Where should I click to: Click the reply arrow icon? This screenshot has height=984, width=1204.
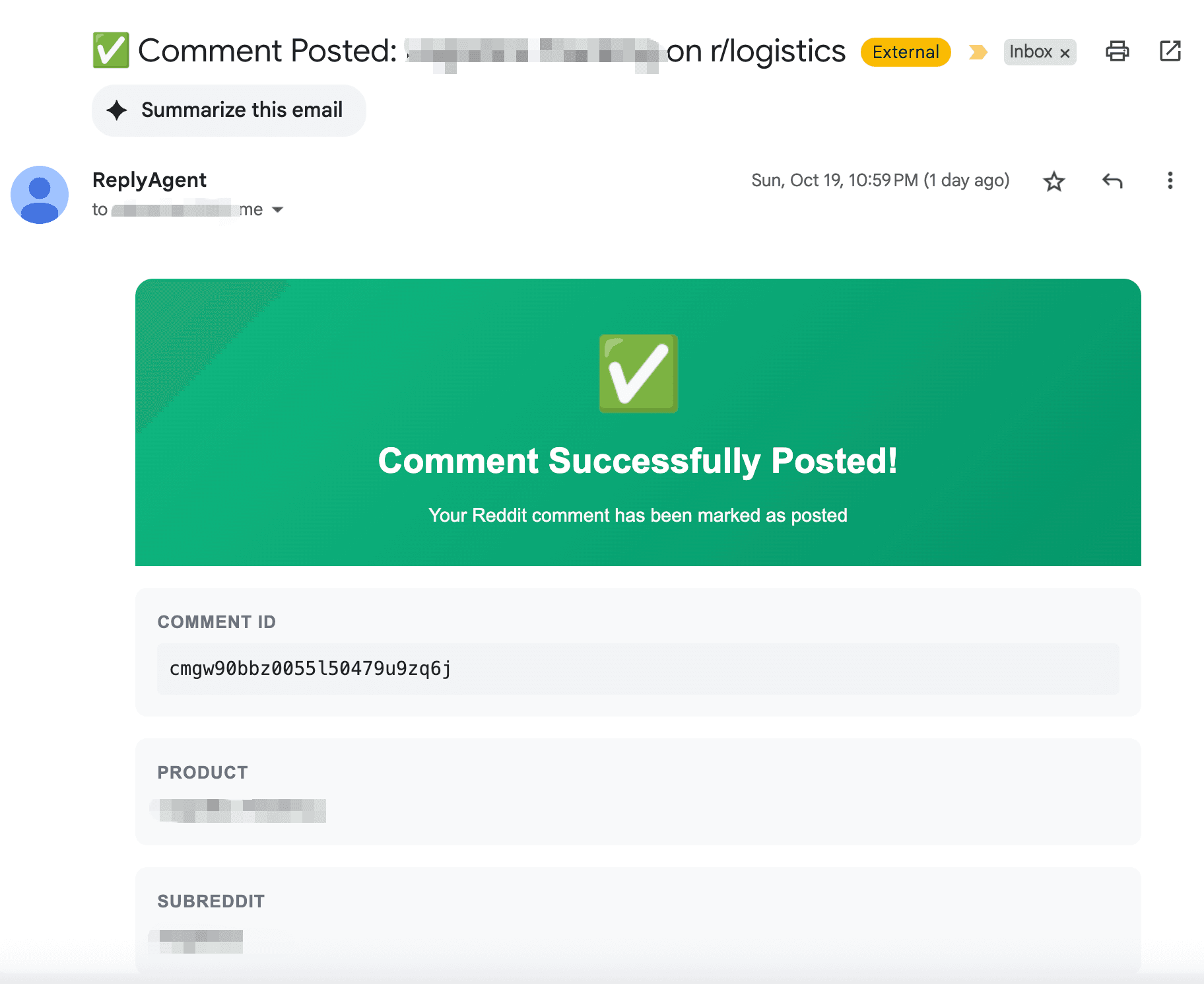pos(1112,181)
